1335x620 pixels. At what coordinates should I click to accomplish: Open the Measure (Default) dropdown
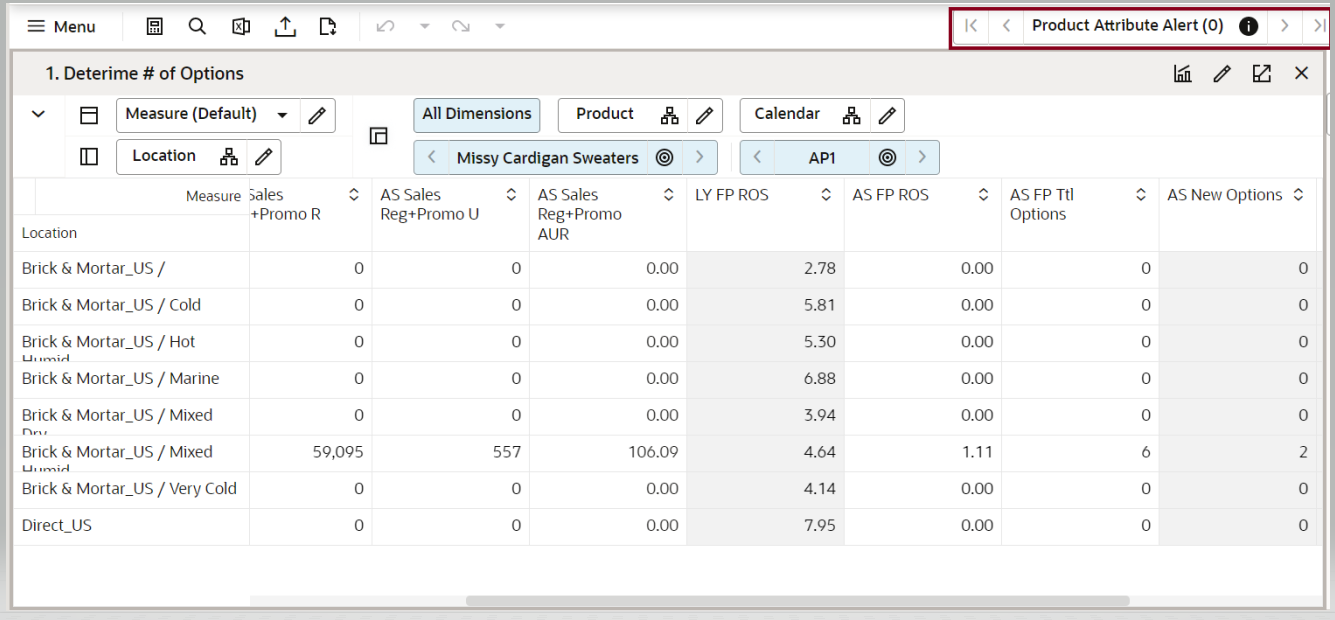[x=281, y=115]
